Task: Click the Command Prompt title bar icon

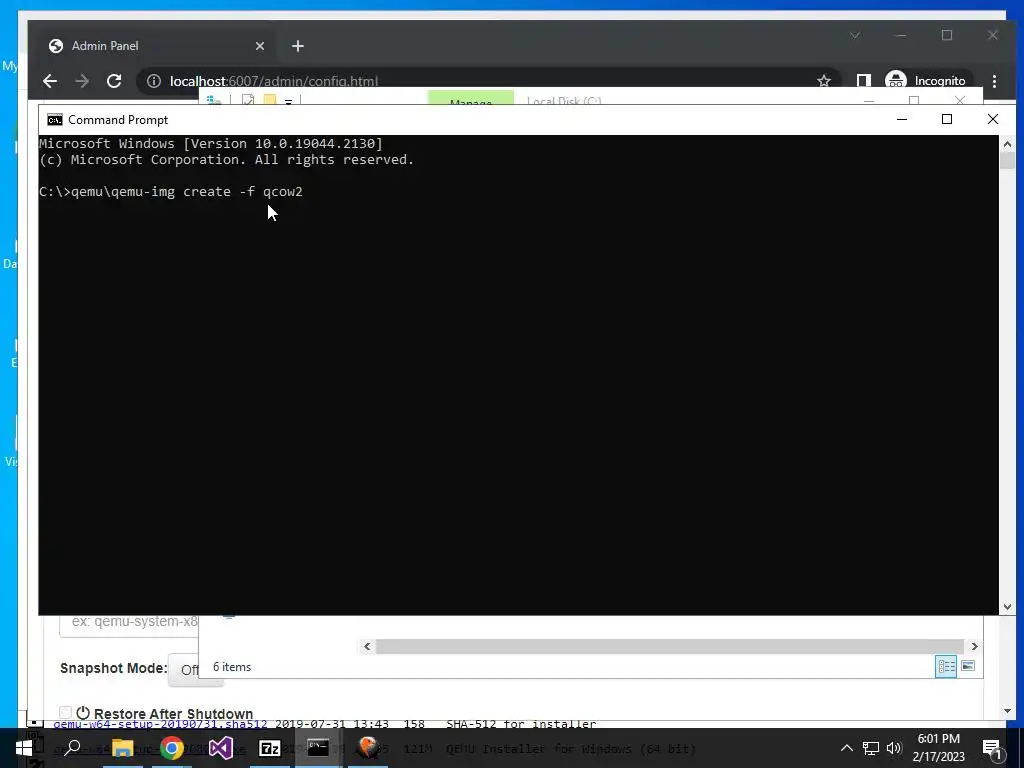Action: click(55, 120)
